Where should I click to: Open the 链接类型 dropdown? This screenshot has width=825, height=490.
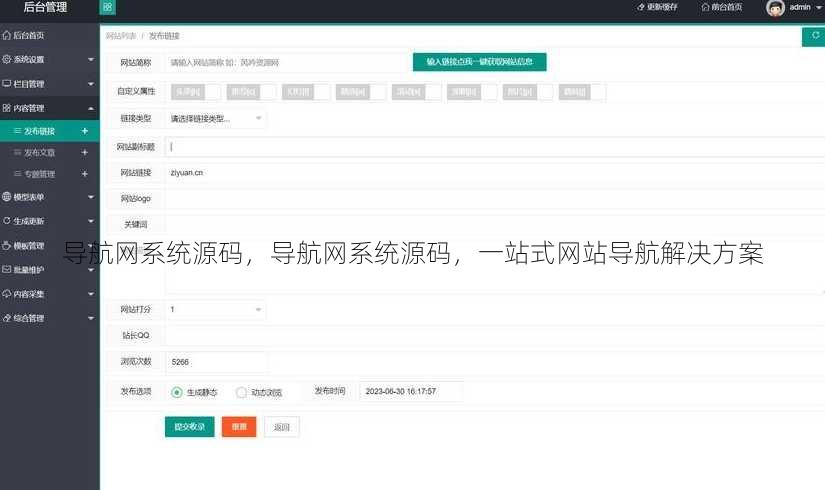[x=216, y=118]
